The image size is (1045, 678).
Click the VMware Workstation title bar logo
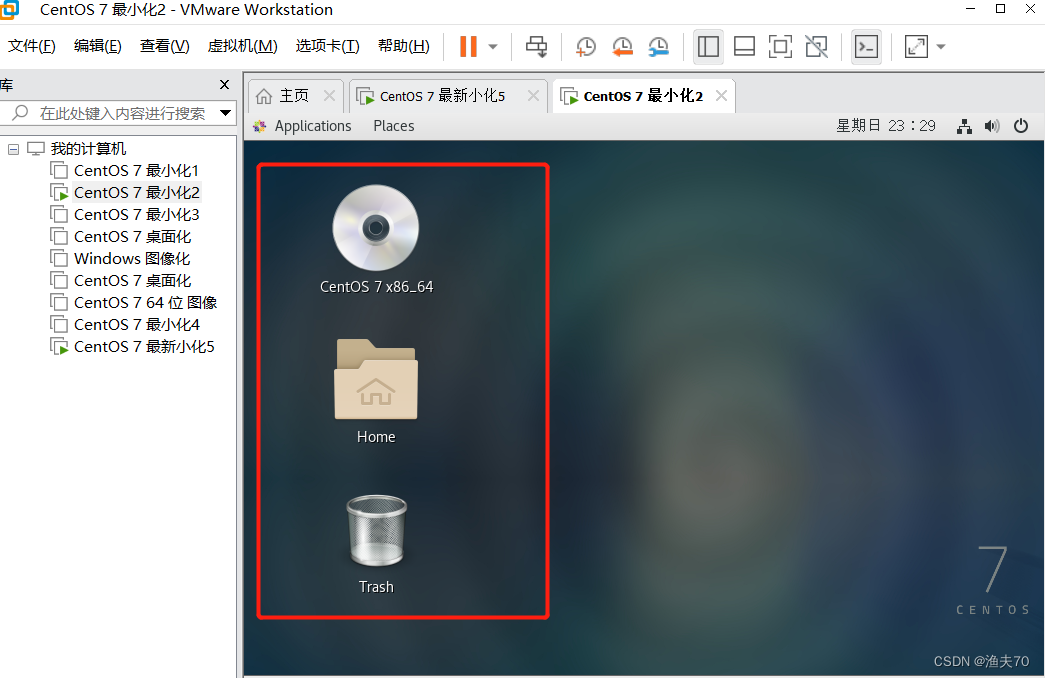[9, 9]
